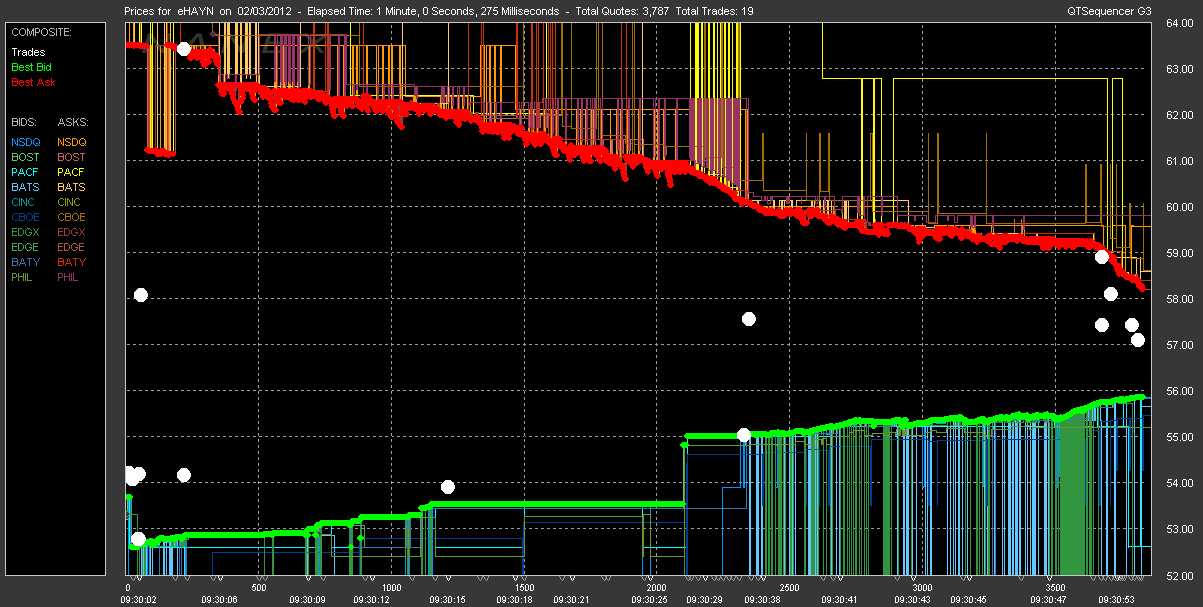Select BOST in the ASKS column
Viewport: 1203px width, 607px height.
(x=72, y=157)
